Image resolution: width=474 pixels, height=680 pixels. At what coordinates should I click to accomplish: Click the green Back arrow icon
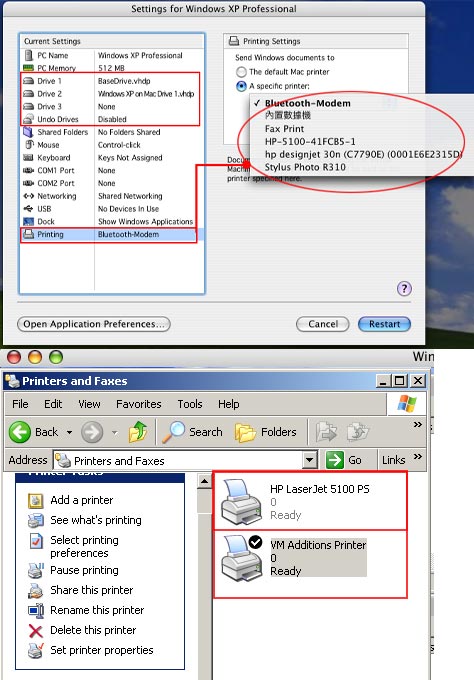click(x=20, y=432)
